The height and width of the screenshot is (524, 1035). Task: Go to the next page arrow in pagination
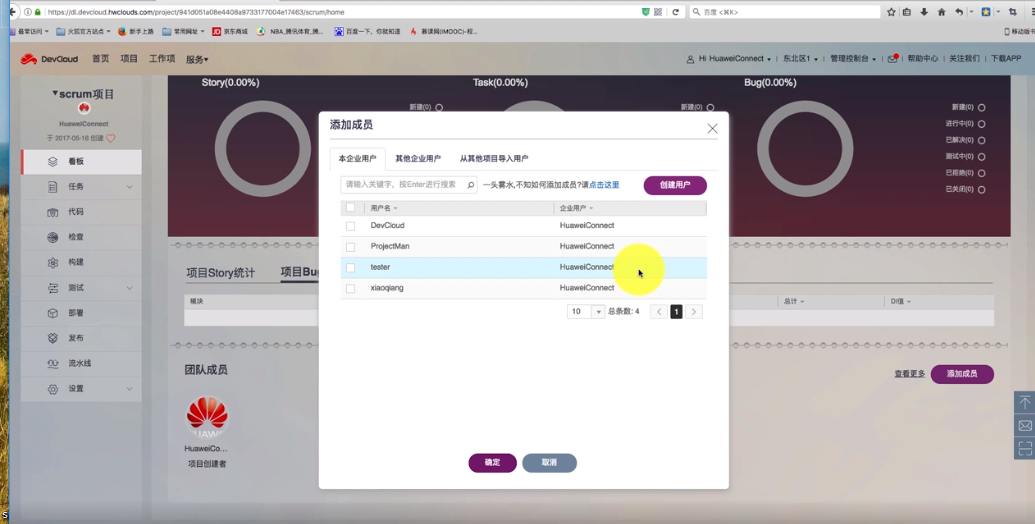pyautogui.click(x=694, y=311)
